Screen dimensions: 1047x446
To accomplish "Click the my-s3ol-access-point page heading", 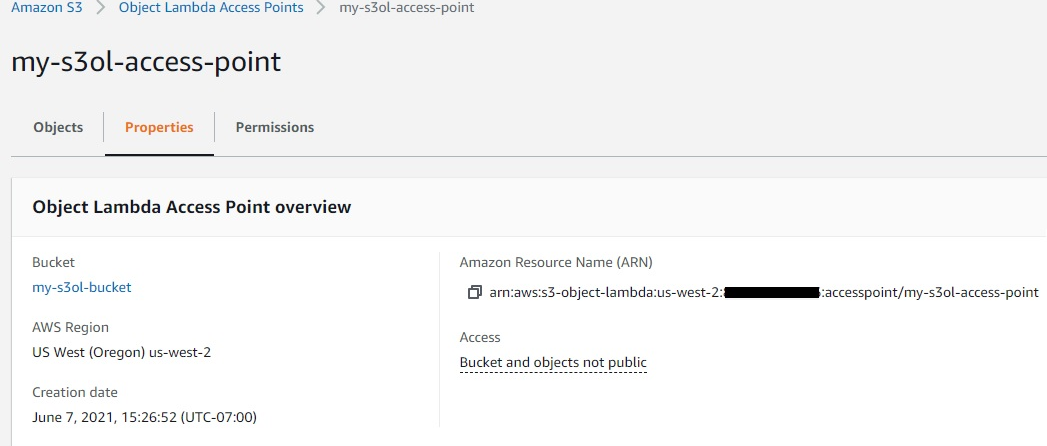I will (x=146, y=62).
